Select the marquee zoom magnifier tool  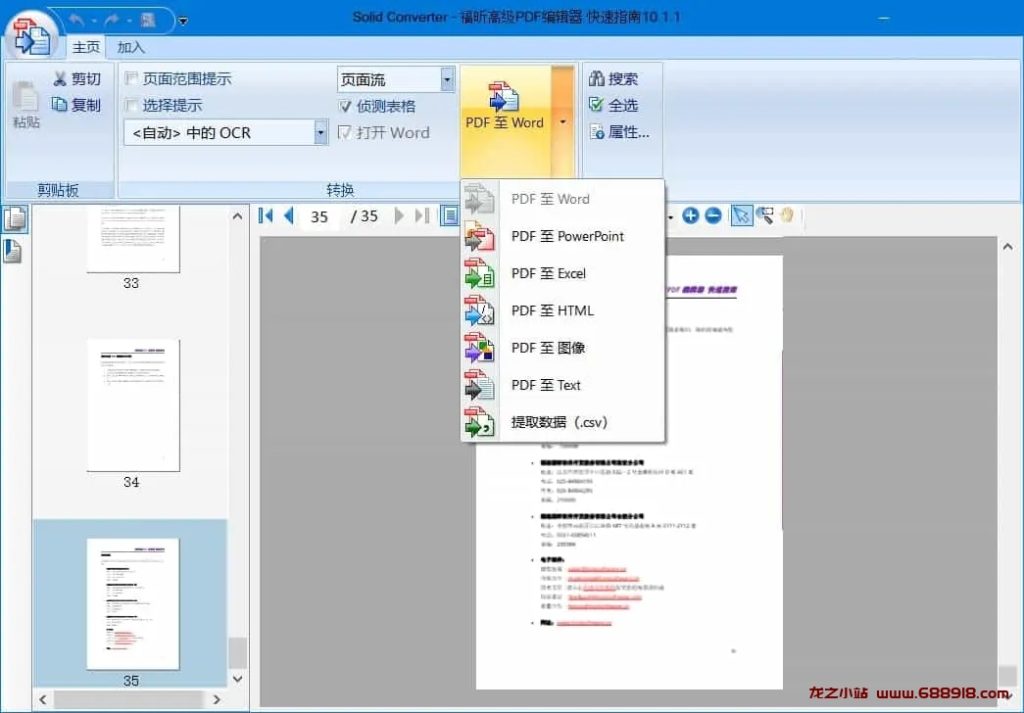pyautogui.click(x=765, y=215)
